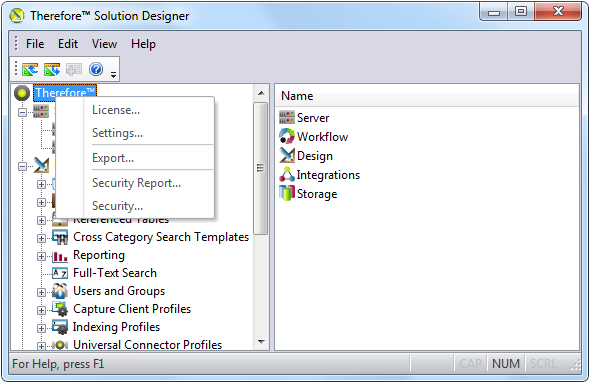Viewport: 590px width, 383px height.
Task: Click the Reporting bar chart icon
Action: 60,256
